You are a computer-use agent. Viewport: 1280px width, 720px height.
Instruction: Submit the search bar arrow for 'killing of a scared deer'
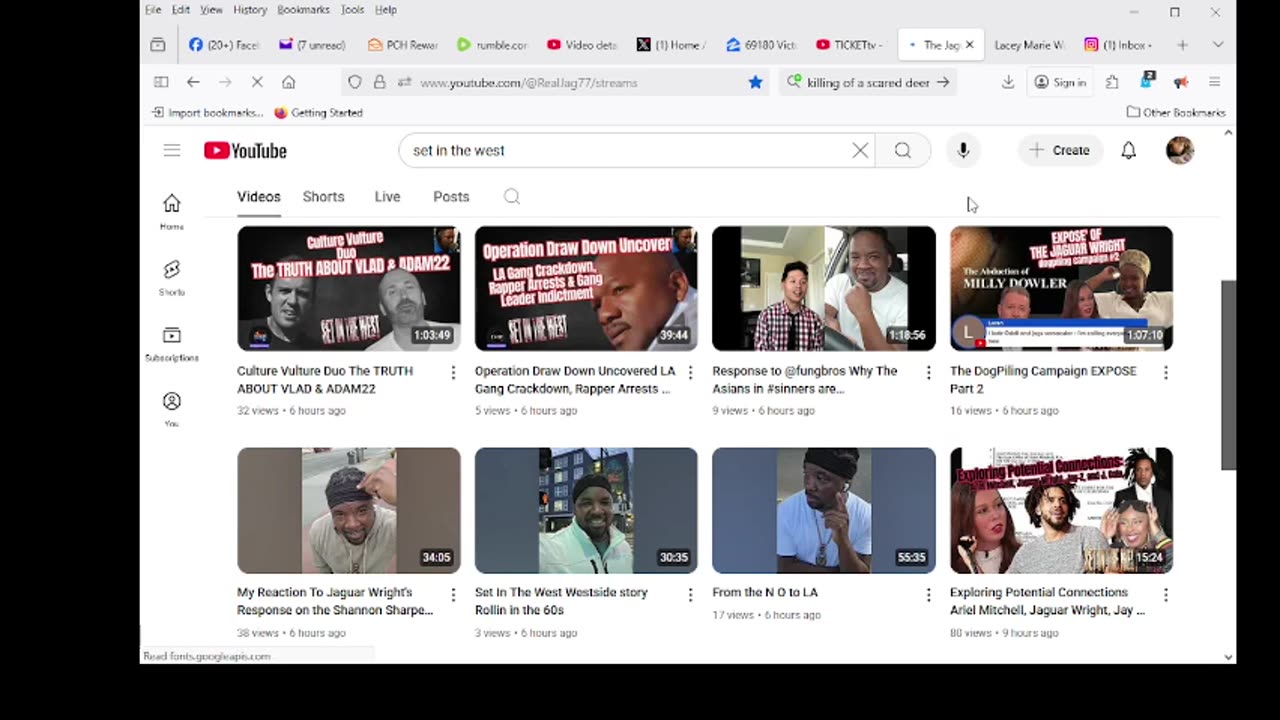tap(943, 82)
